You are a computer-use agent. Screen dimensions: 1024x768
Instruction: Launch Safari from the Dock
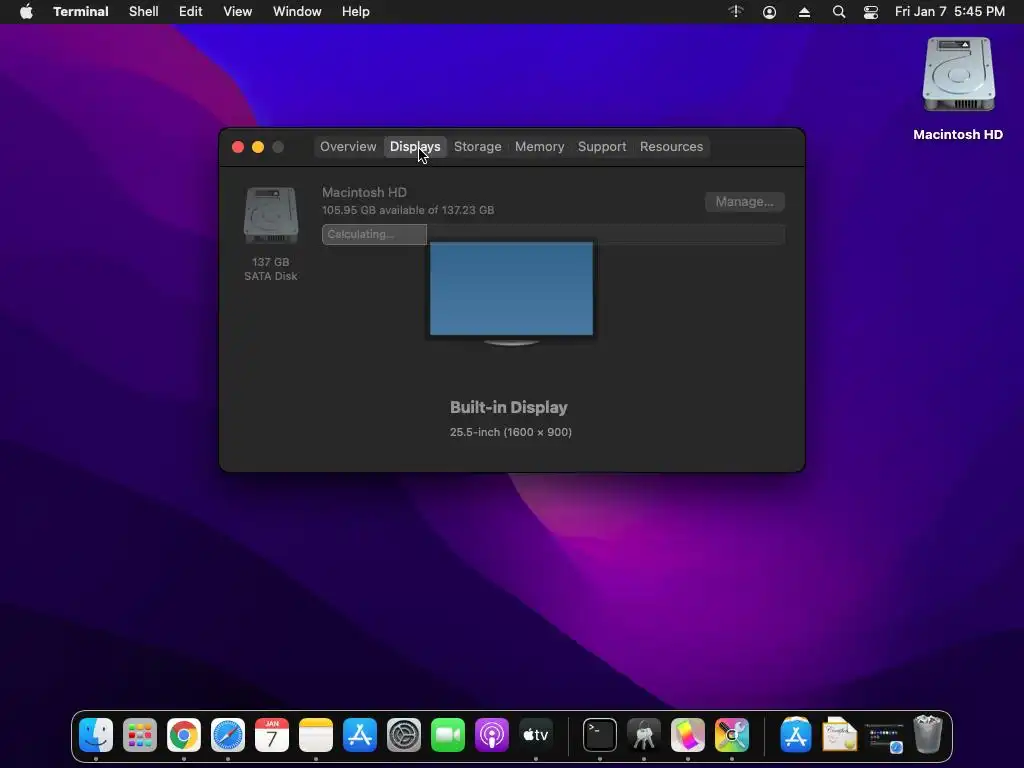(x=228, y=735)
